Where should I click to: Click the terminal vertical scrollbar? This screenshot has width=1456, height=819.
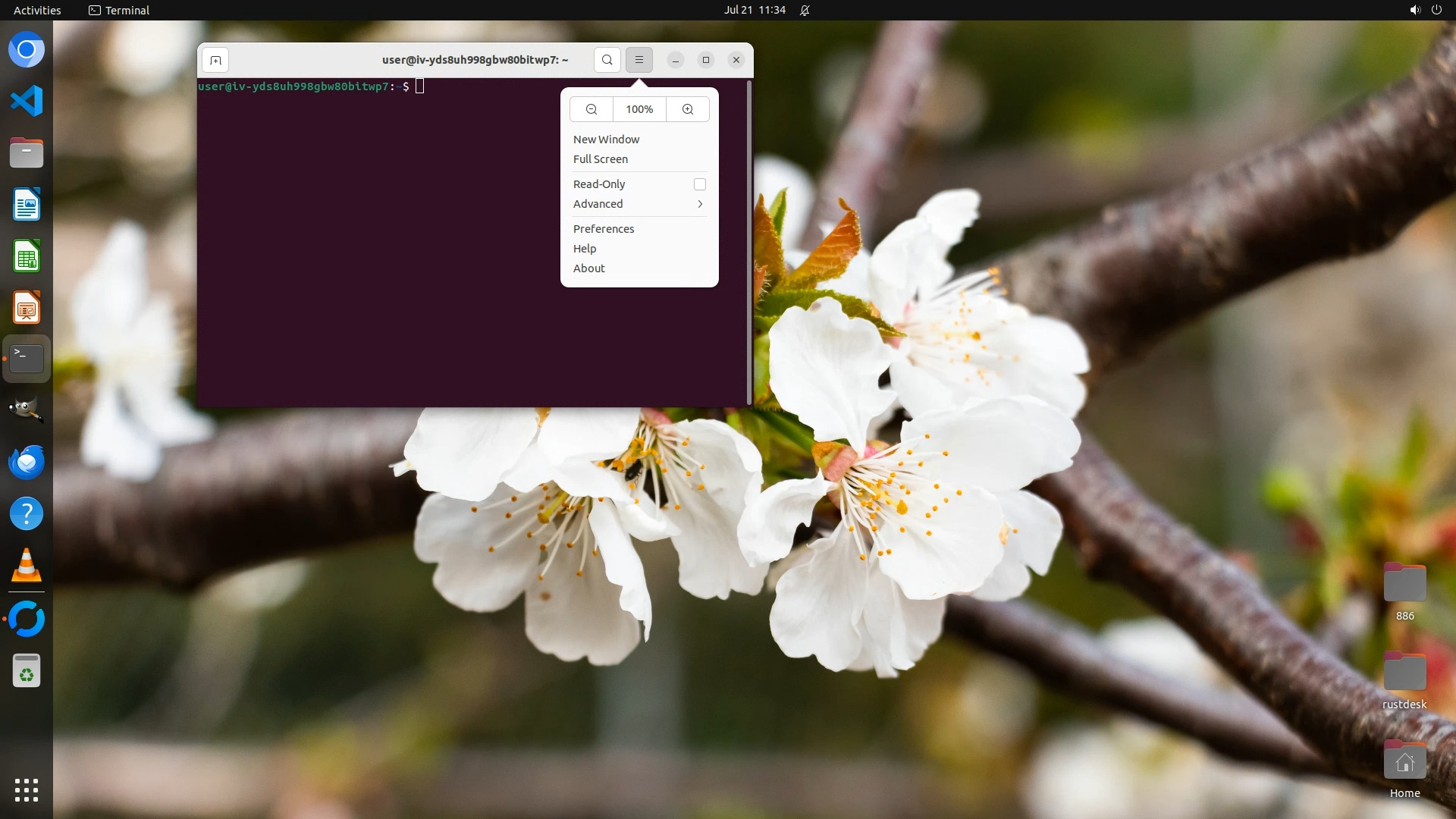point(748,243)
